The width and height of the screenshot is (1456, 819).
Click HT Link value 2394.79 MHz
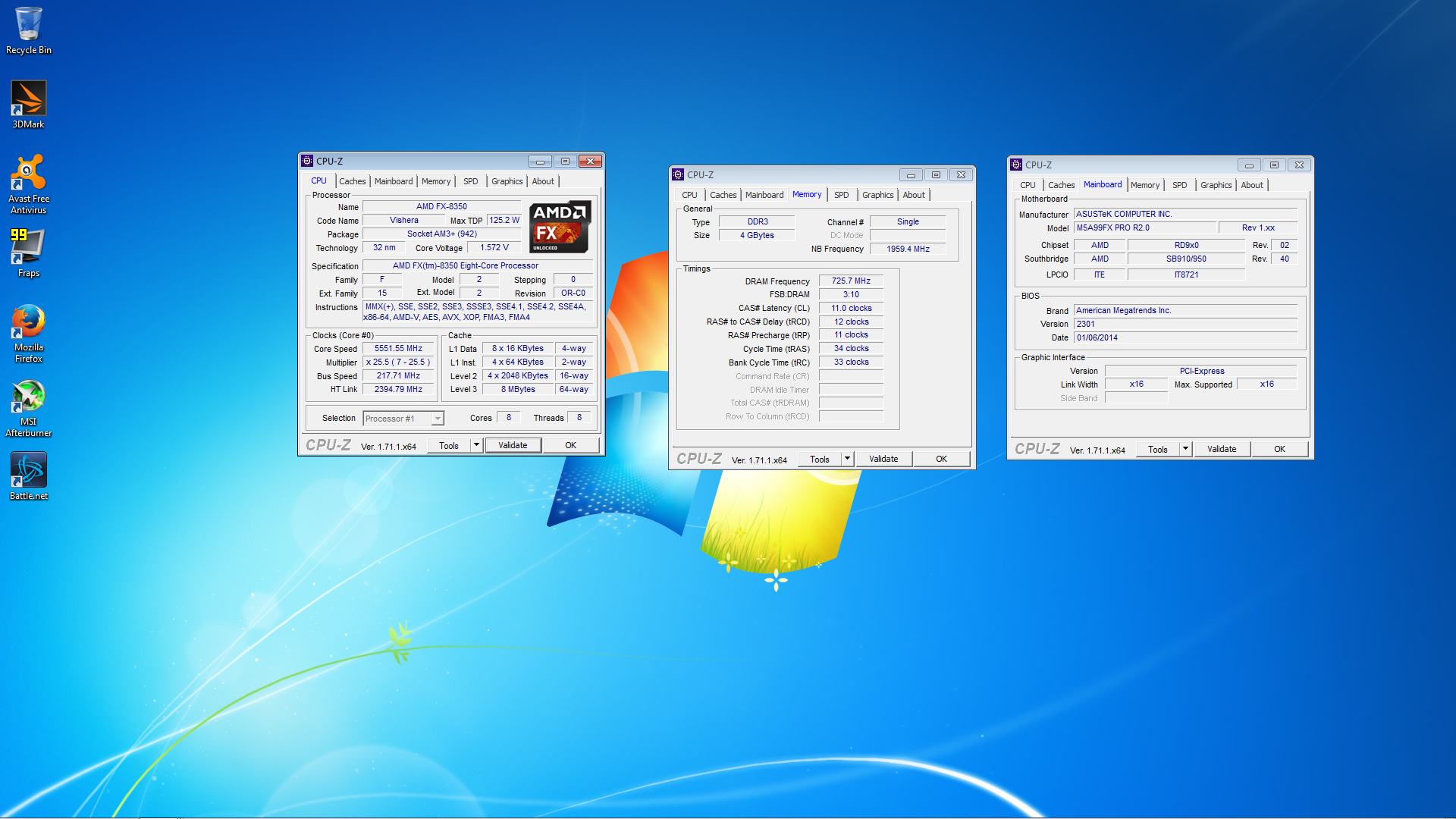point(398,390)
